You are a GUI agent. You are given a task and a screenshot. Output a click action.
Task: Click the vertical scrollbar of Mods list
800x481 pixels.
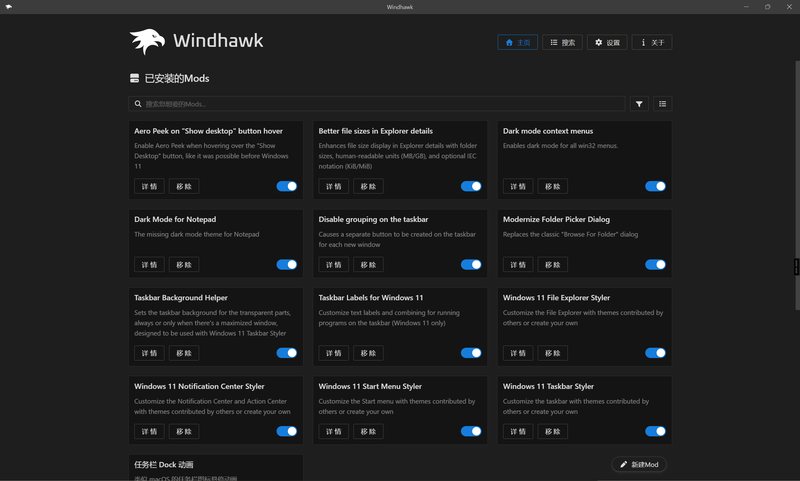(797, 184)
